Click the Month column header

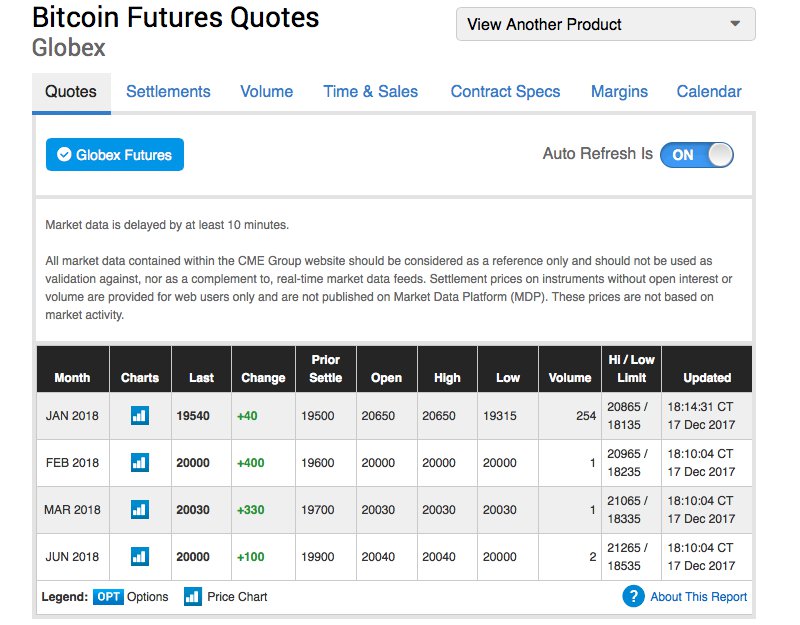click(x=72, y=378)
